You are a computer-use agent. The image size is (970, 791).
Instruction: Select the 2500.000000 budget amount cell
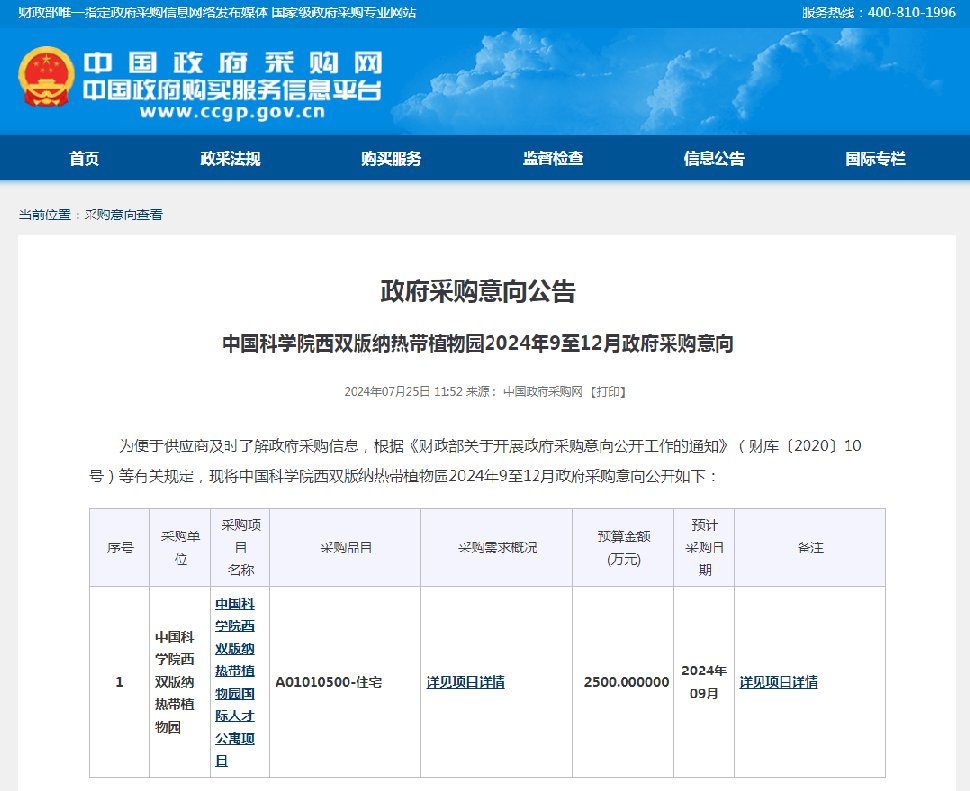[x=626, y=682]
